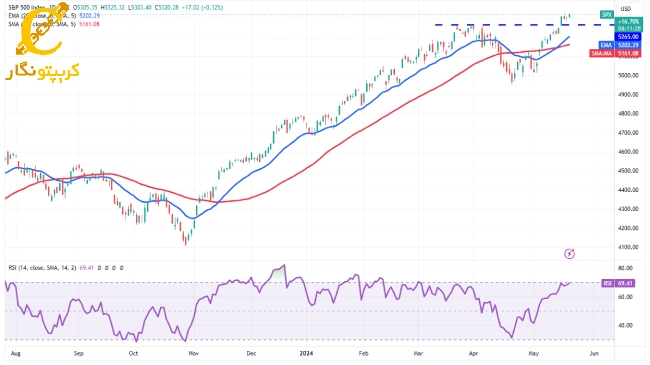Click the purple lightning bolt events icon
This screenshot has width=650, height=365.
570,253
